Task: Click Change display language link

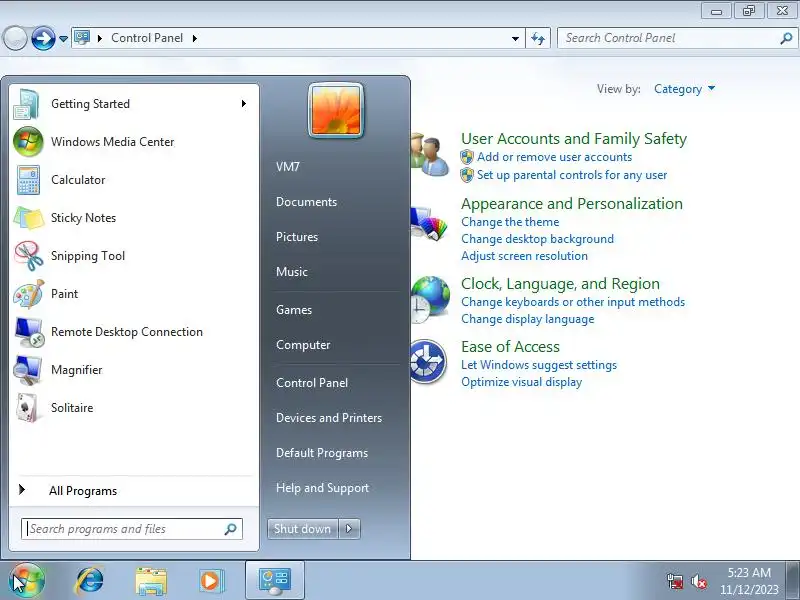Action: (x=528, y=319)
